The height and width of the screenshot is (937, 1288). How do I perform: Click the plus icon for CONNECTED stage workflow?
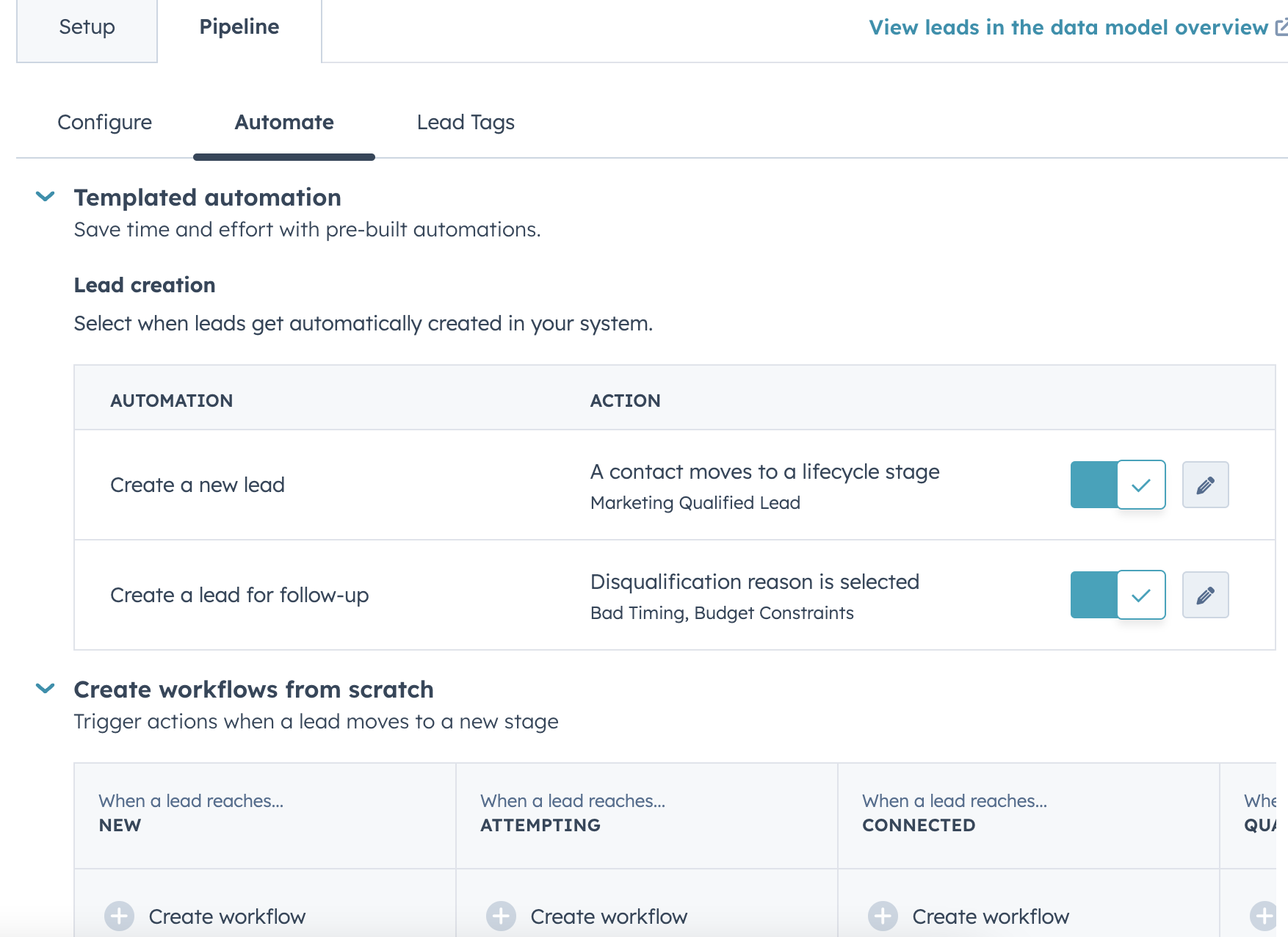(883, 916)
